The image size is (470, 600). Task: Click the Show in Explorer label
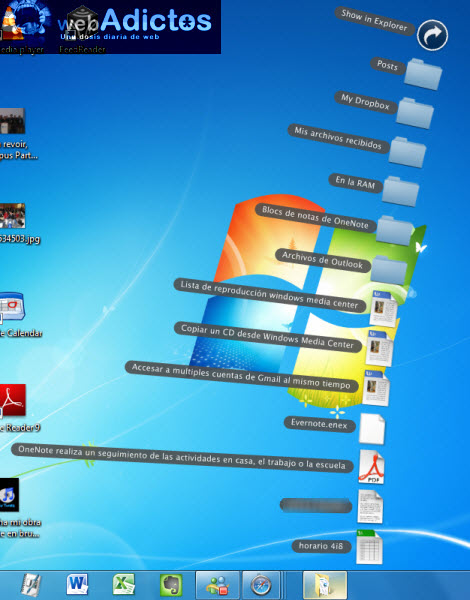[375, 21]
